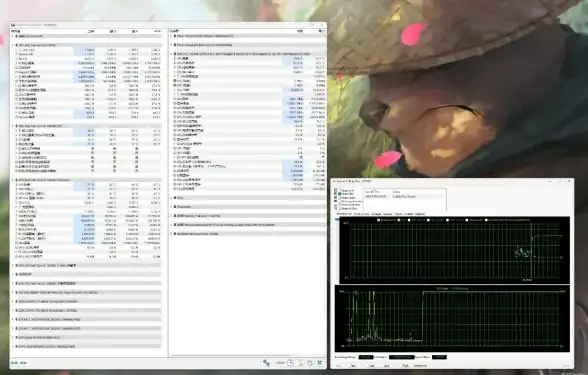Click the Preferences button in stability test
The height and width of the screenshot is (375, 588).
[420, 366]
